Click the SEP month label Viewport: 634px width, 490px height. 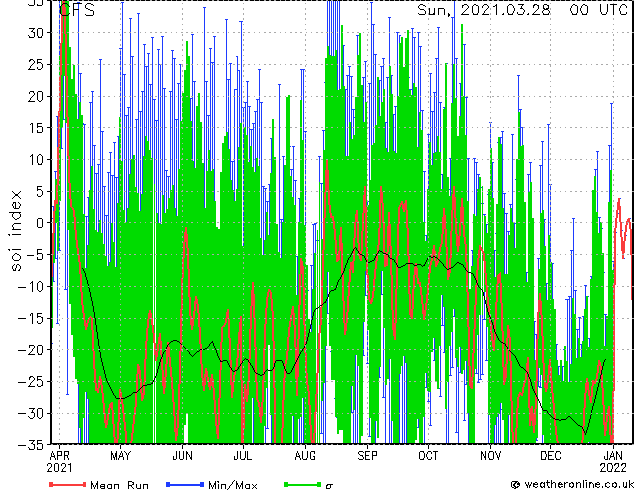click(x=367, y=456)
